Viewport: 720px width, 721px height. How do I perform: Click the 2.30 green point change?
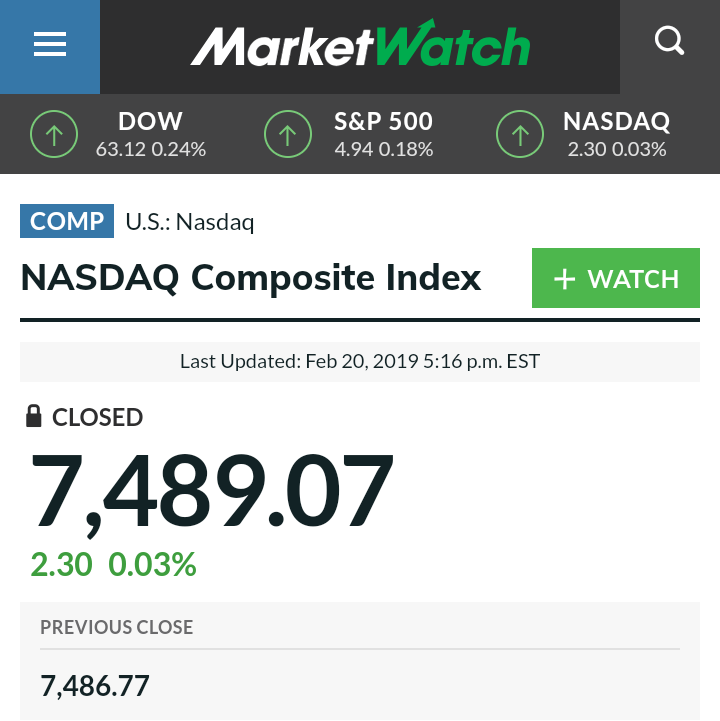(x=62, y=564)
